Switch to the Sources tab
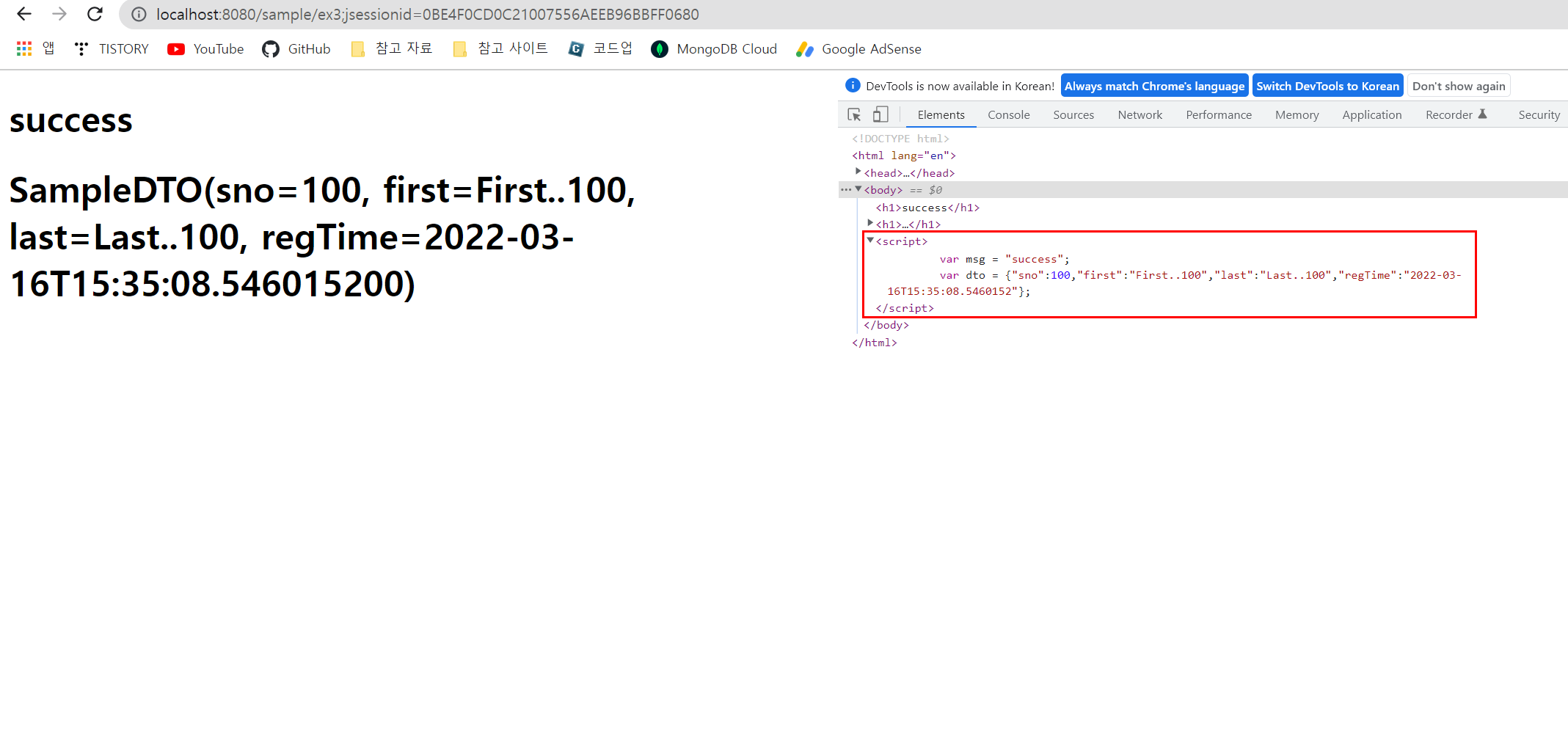The width and height of the screenshot is (1568, 735). pos(1073,114)
